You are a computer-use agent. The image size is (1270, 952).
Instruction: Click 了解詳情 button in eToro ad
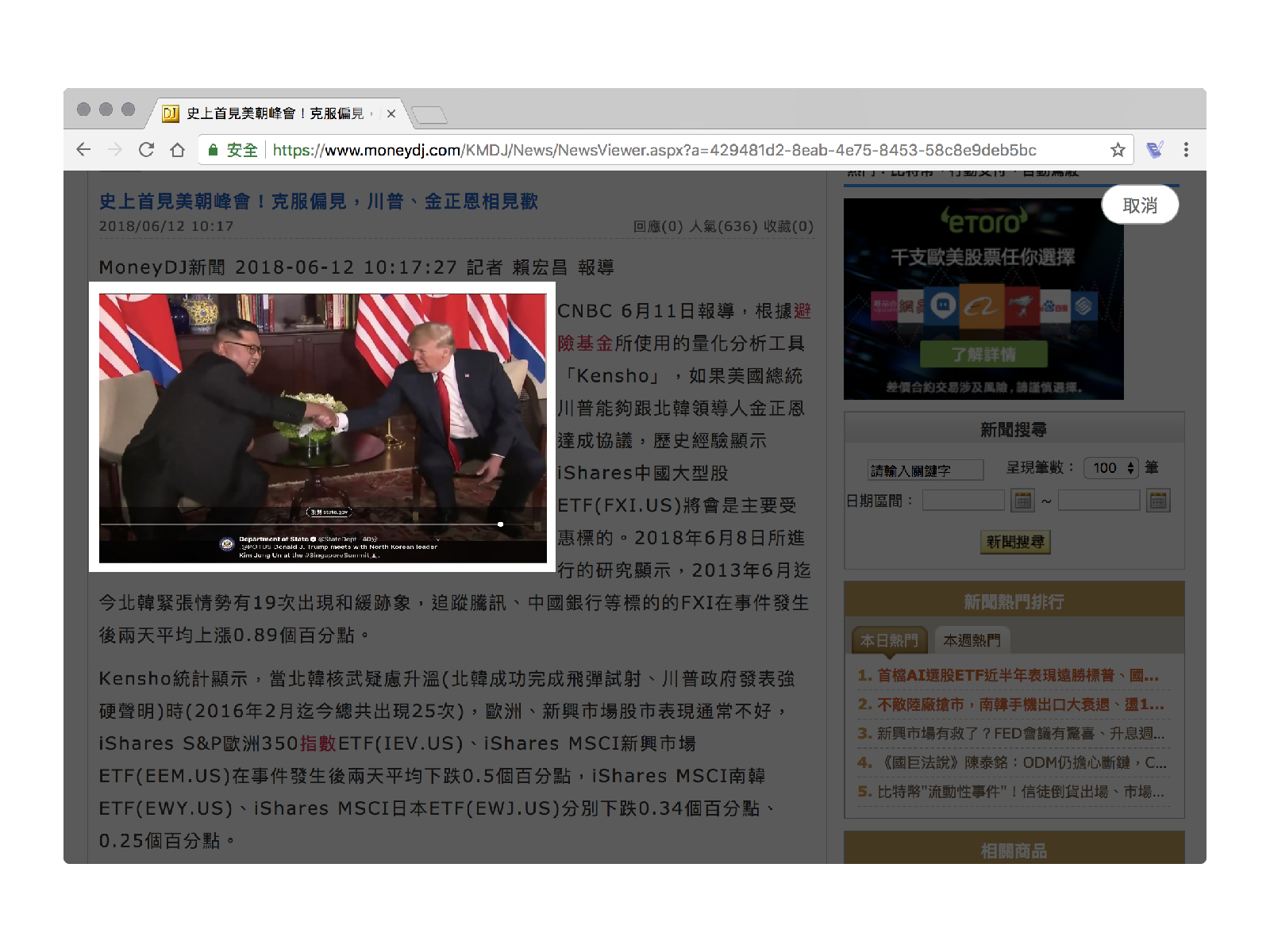pos(983,354)
